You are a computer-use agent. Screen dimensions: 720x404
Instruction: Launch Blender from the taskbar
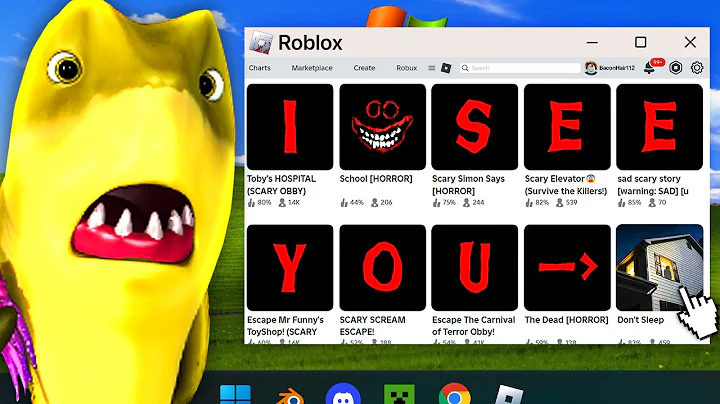pyautogui.click(x=290, y=396)
